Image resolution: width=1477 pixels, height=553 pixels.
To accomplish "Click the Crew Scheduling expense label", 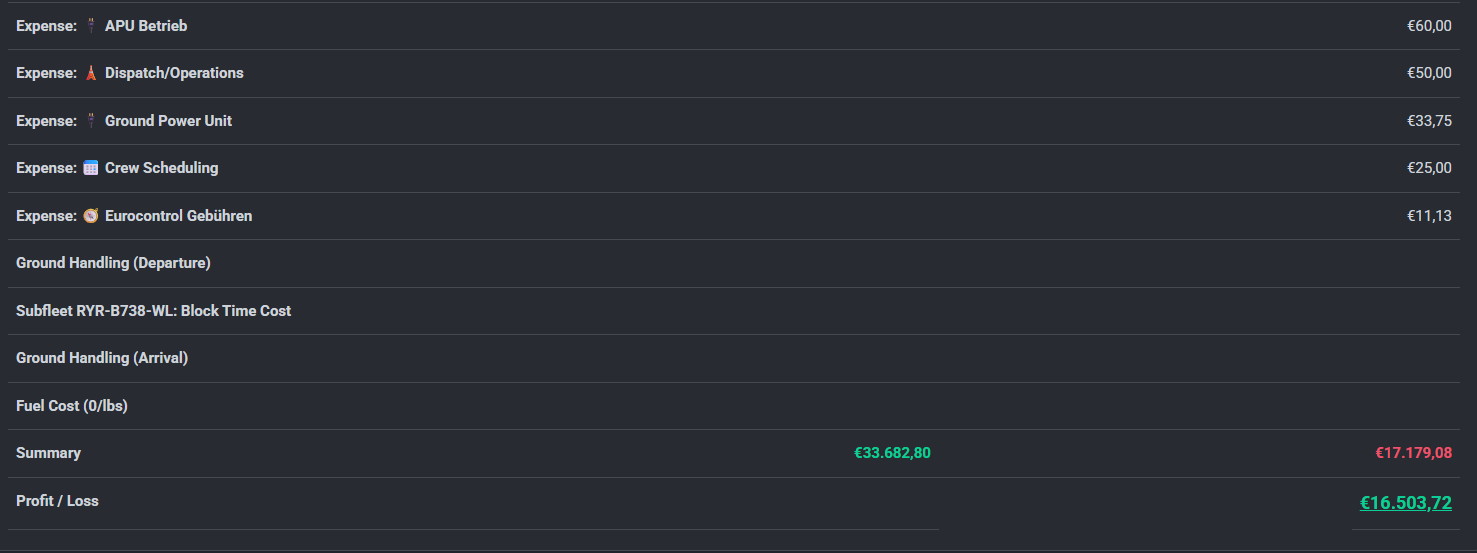I will pos(161,168).
